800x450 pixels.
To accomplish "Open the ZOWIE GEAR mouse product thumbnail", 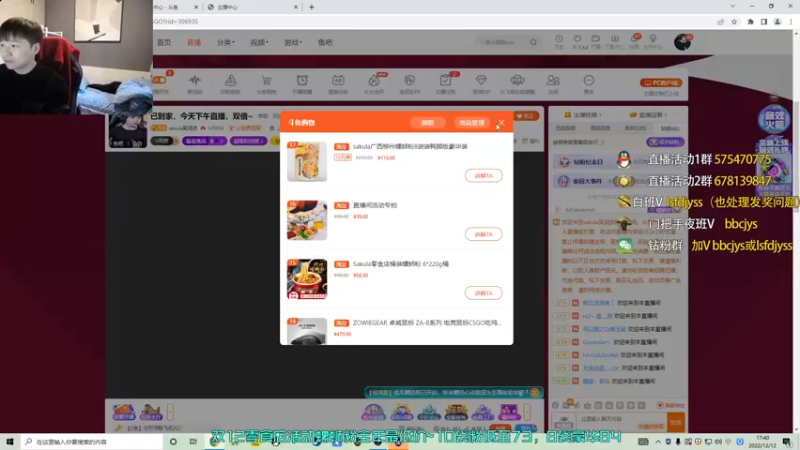I will coord(307,331).
